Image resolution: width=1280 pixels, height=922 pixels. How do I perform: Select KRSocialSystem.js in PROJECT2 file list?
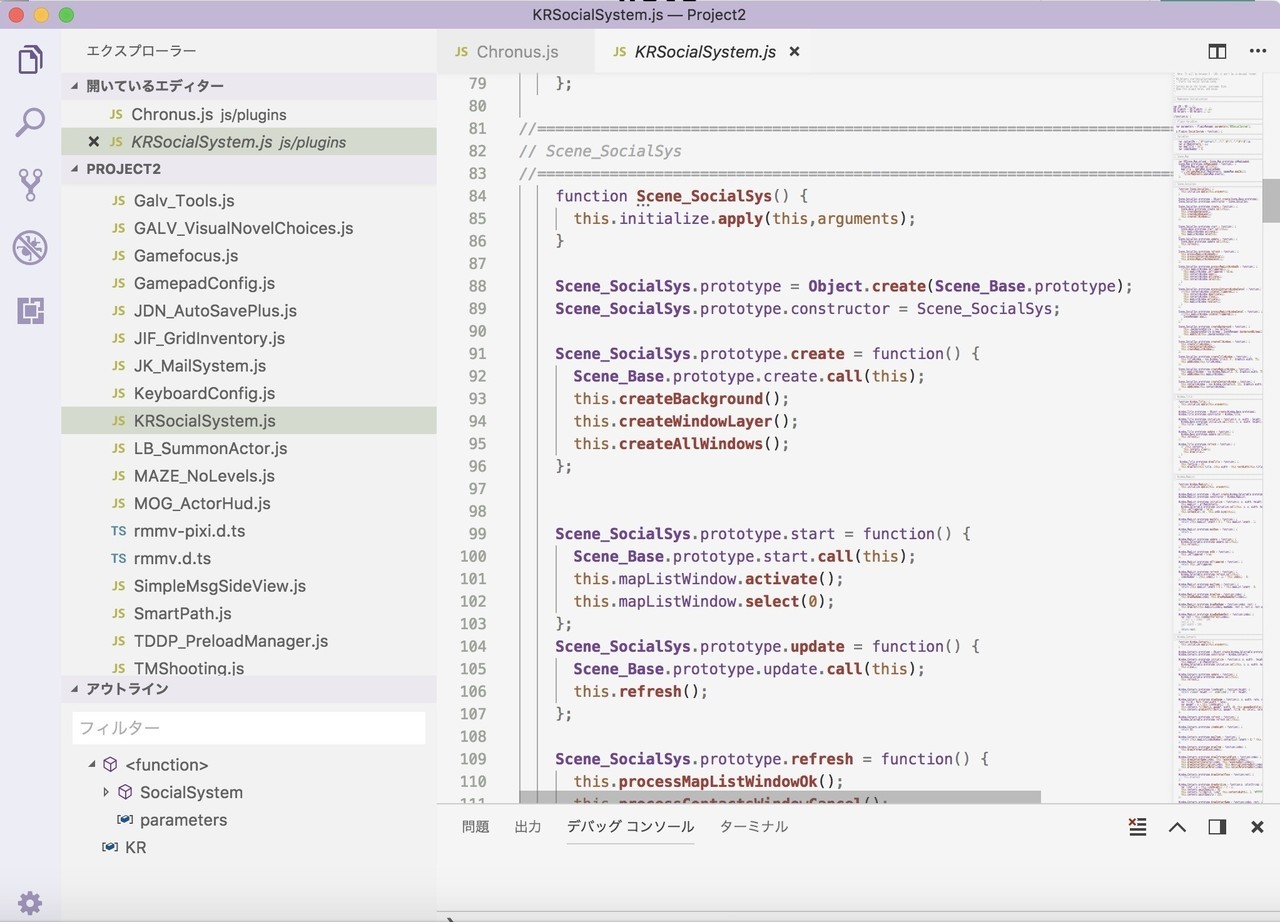click(249, 421)
